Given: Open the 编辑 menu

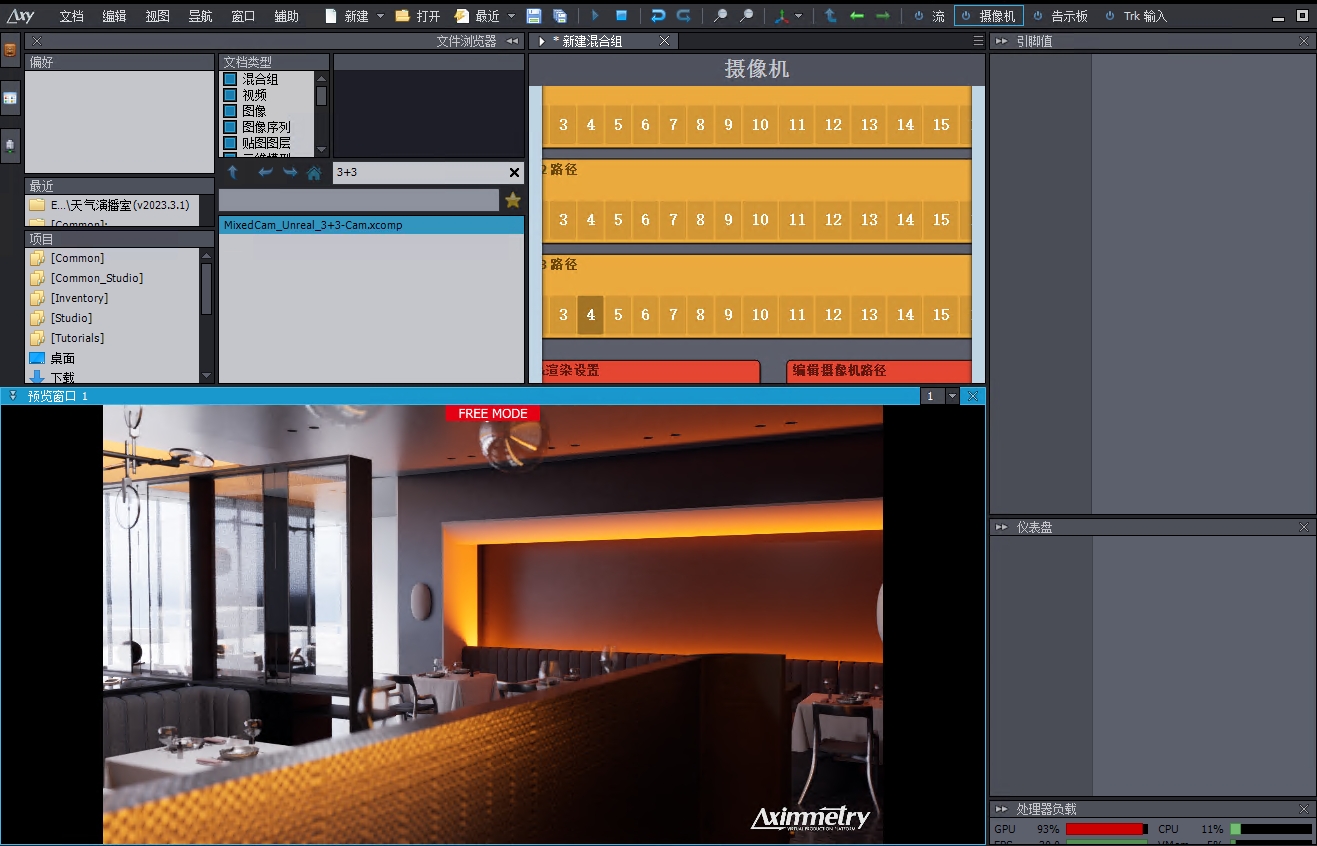Looking at the screenshot, I should 115,16.
